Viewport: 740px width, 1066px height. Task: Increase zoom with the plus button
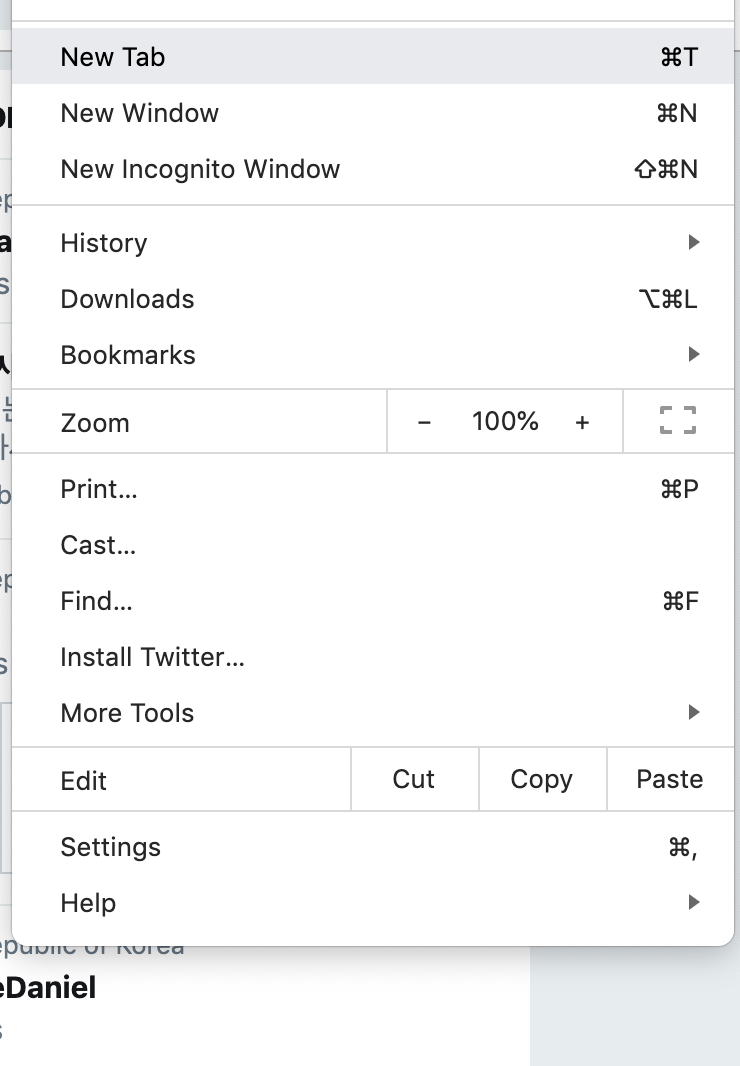coord(582,422)
